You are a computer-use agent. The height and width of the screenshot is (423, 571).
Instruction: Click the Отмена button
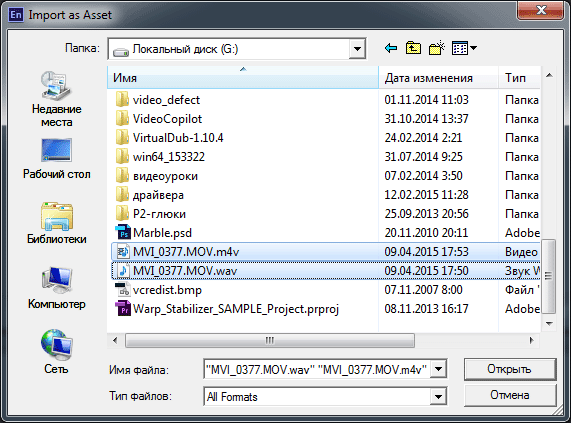point(510,395)
